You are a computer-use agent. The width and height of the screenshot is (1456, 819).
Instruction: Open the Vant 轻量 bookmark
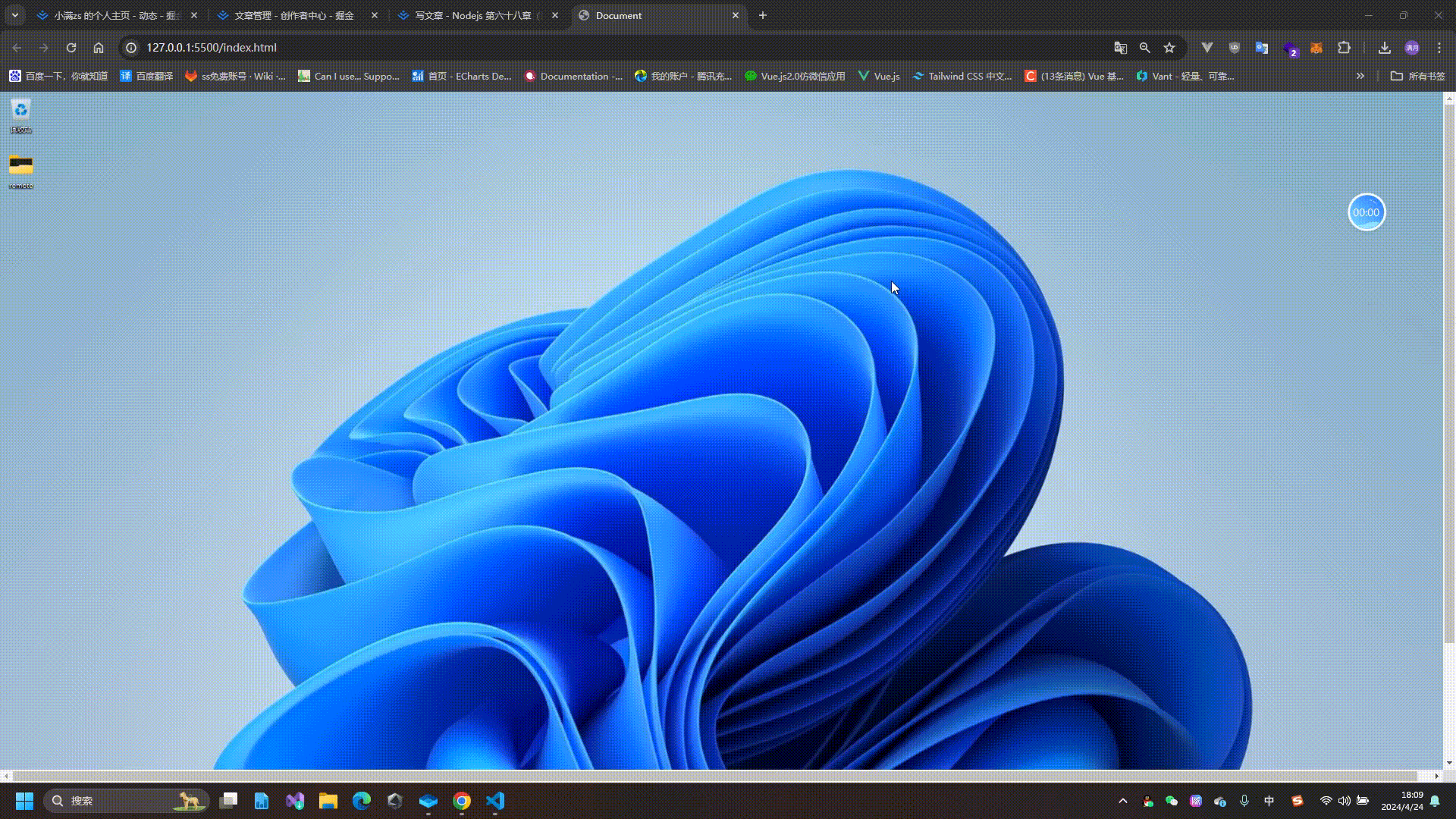click(x=1185, y=76)
